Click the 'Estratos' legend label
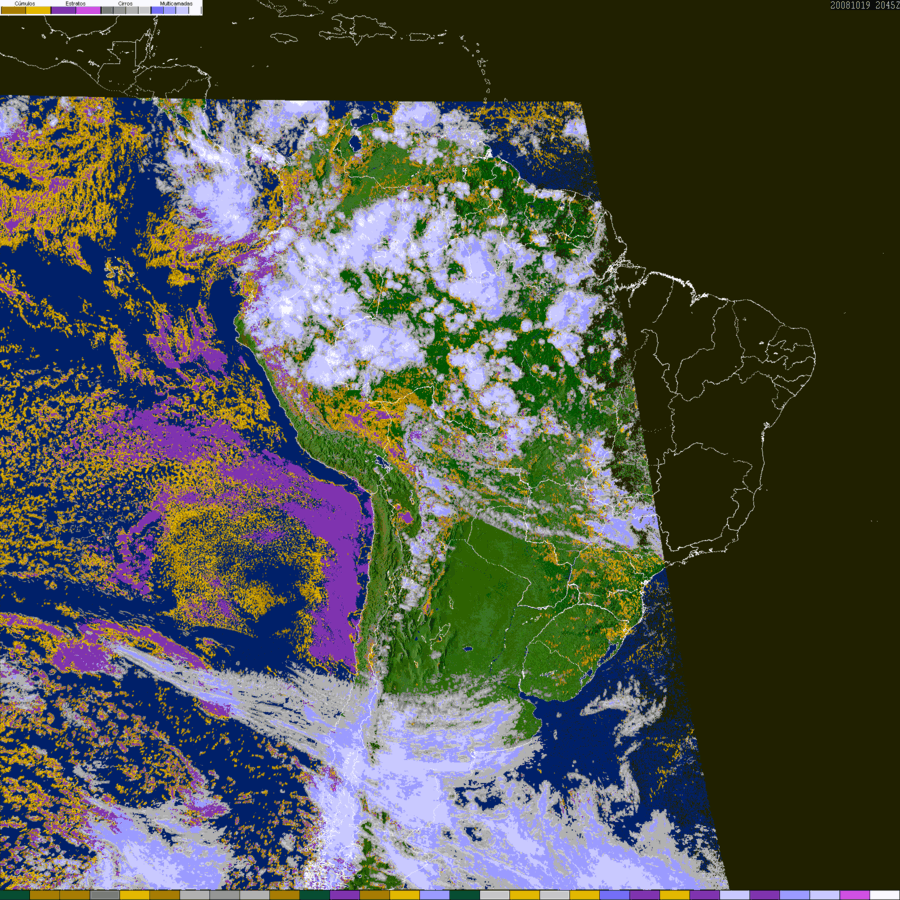 pos(76,3)
